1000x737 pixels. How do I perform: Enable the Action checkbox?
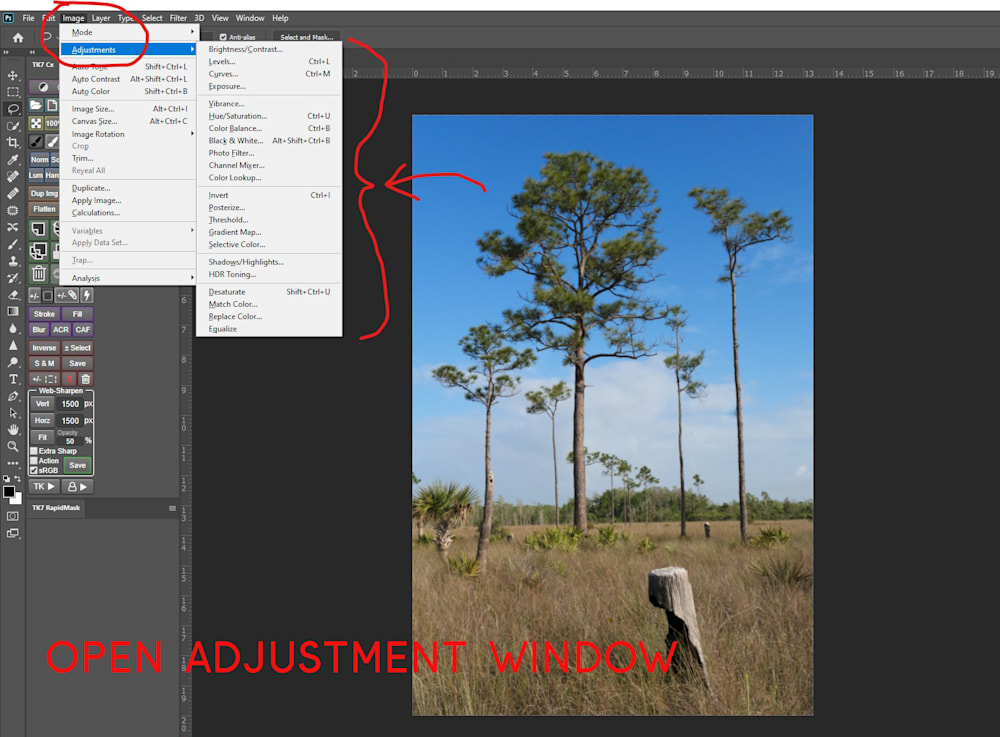pyautogui.click(x=34, y=460)
